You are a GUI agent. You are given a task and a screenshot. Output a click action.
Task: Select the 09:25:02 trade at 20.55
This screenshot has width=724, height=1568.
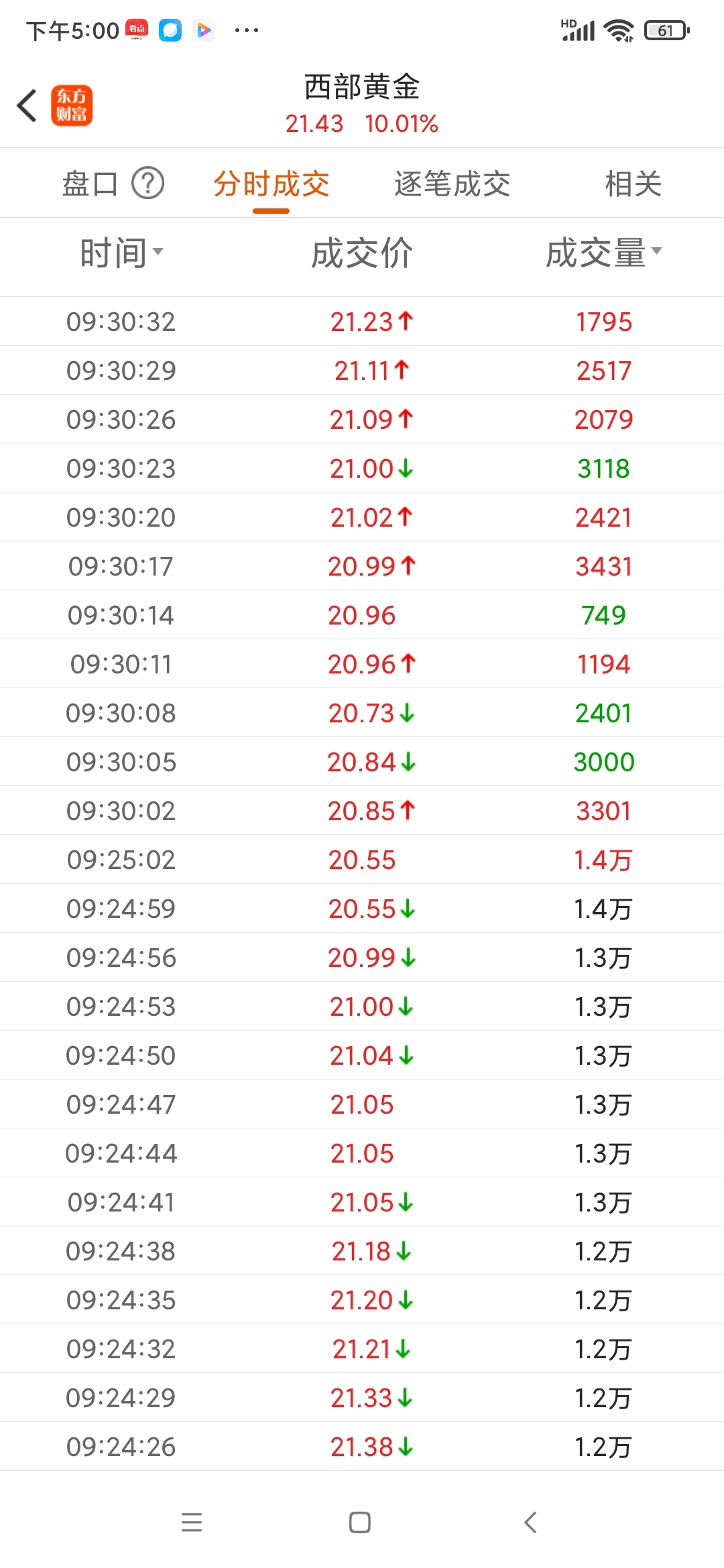(362, 860)
